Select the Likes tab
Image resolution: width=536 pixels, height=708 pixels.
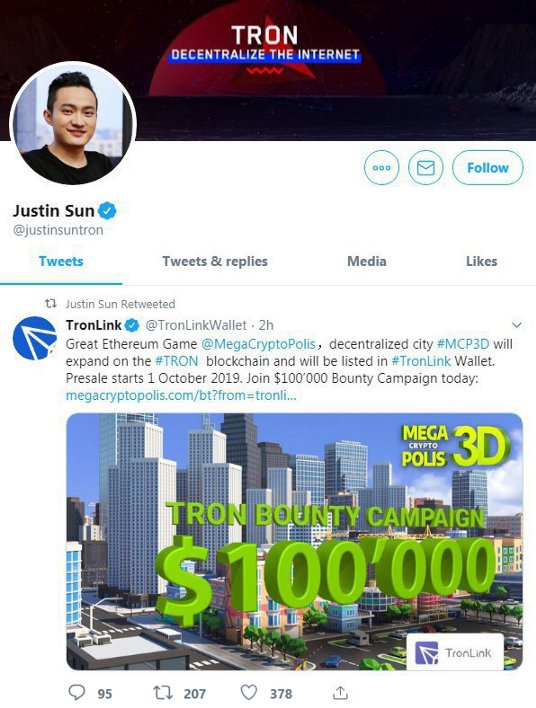pyautogui.click(x=481, y=261)
